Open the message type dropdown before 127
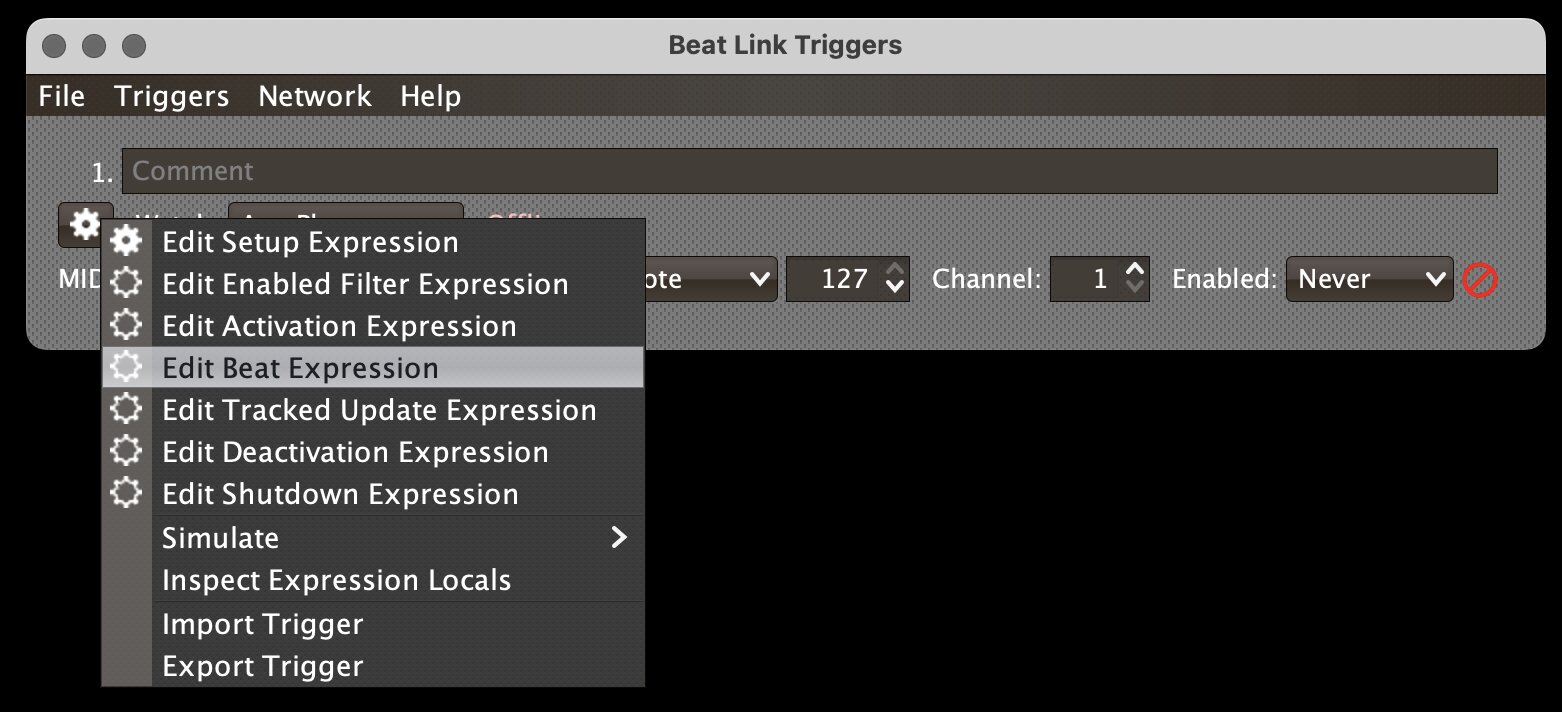 [x=710, y=279]
